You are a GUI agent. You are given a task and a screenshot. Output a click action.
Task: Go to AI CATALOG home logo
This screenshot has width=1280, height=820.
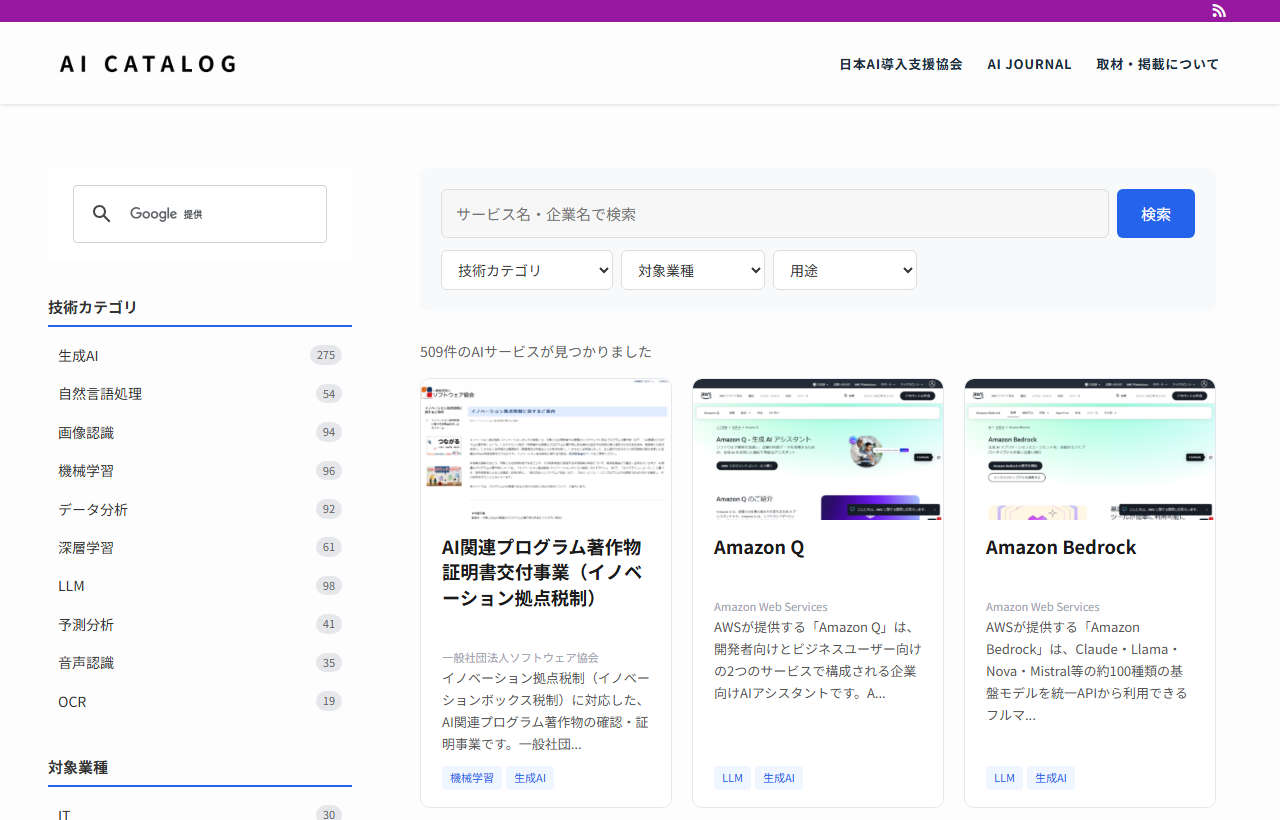point(148,64)
